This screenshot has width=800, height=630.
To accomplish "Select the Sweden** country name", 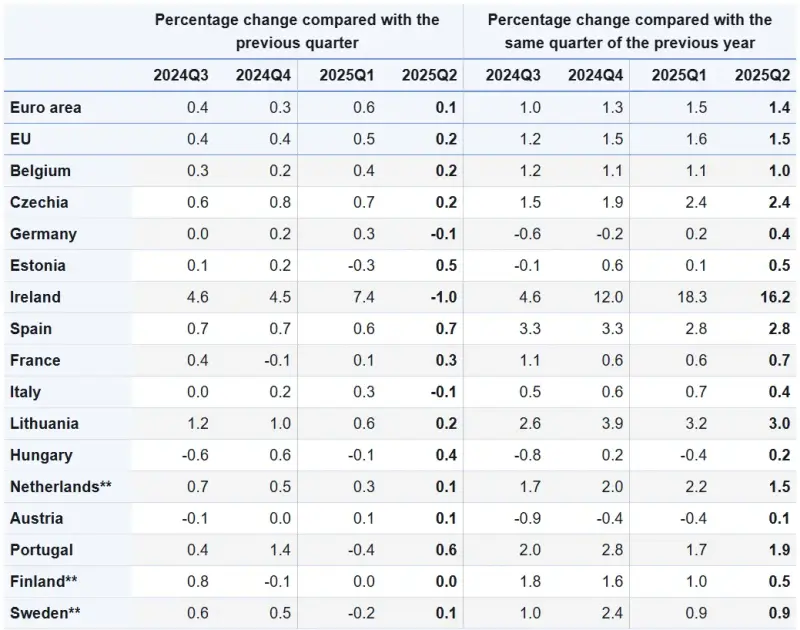I will click(x=45, y=613).
